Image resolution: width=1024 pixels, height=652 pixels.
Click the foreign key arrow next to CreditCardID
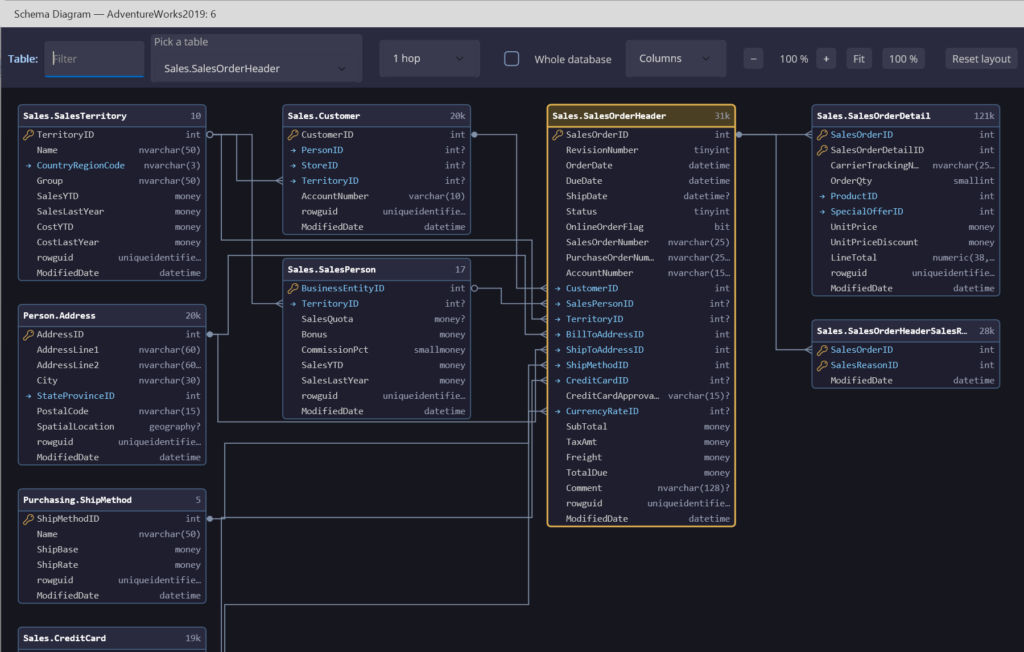point(558,381)
